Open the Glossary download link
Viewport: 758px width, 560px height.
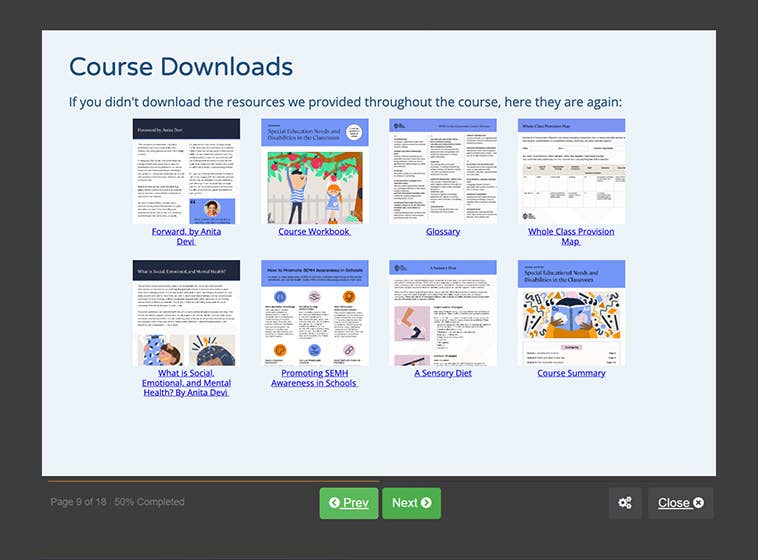click(x=443, y=231)
